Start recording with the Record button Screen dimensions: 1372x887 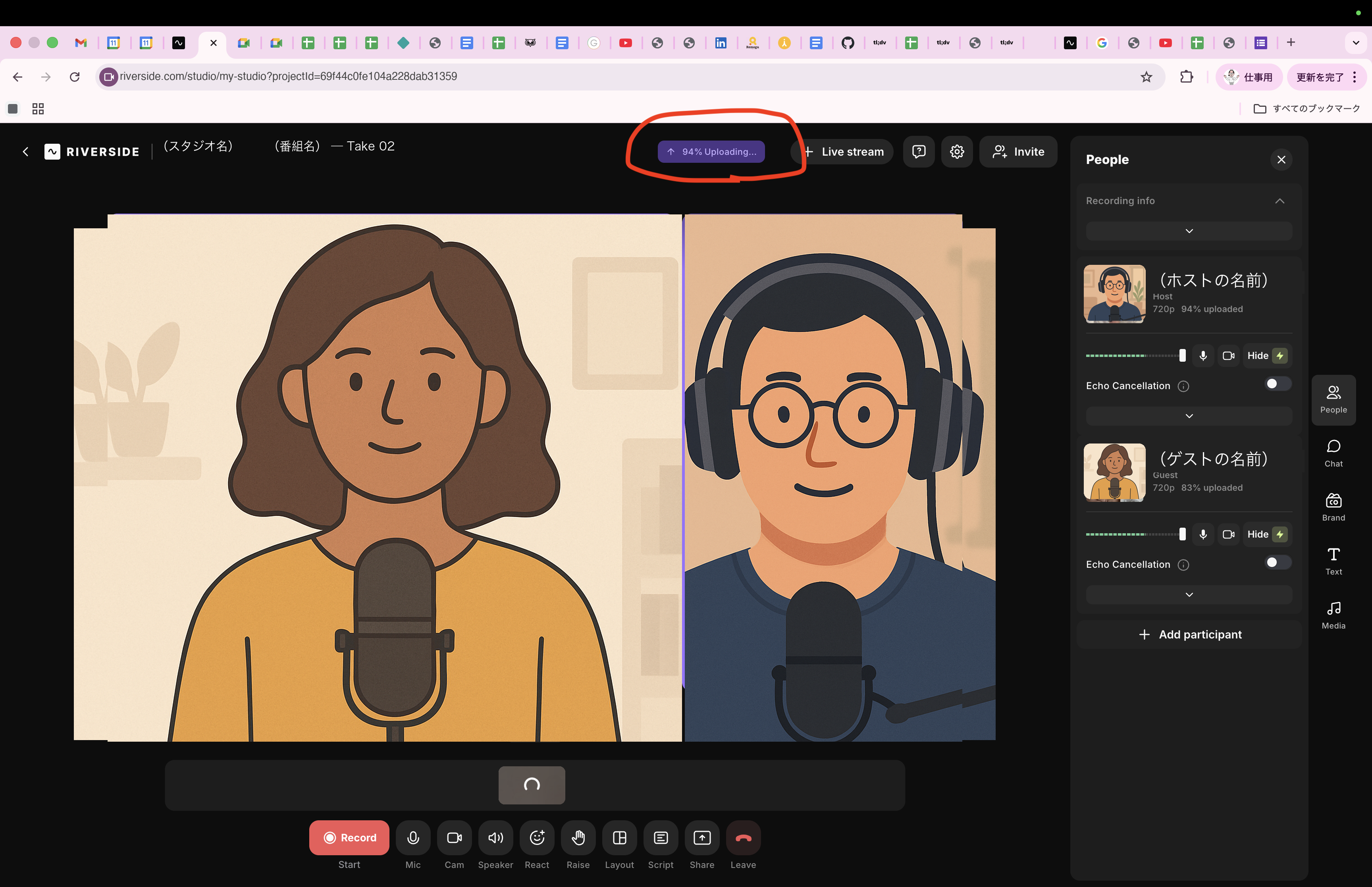point(349,837)
